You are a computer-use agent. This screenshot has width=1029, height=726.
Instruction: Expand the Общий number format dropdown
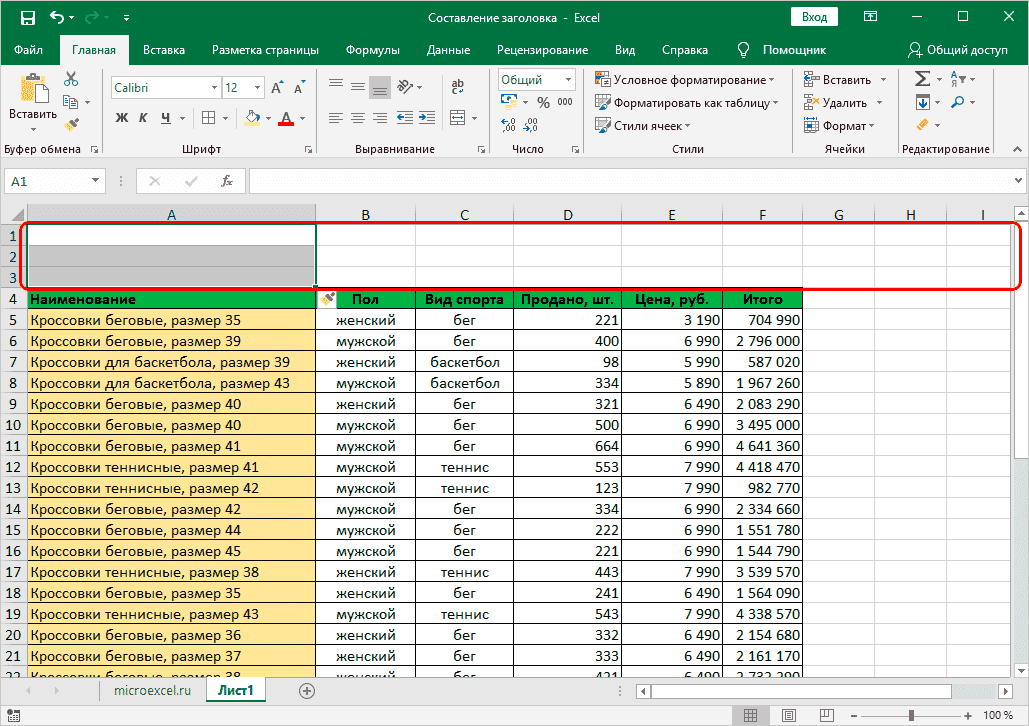click(x=568, y=80)
